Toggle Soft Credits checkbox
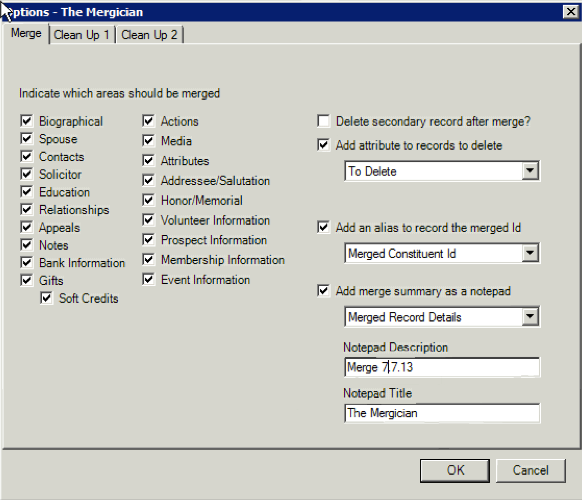Viewport: 582px width, 500px height. click(x=46, y=298)
